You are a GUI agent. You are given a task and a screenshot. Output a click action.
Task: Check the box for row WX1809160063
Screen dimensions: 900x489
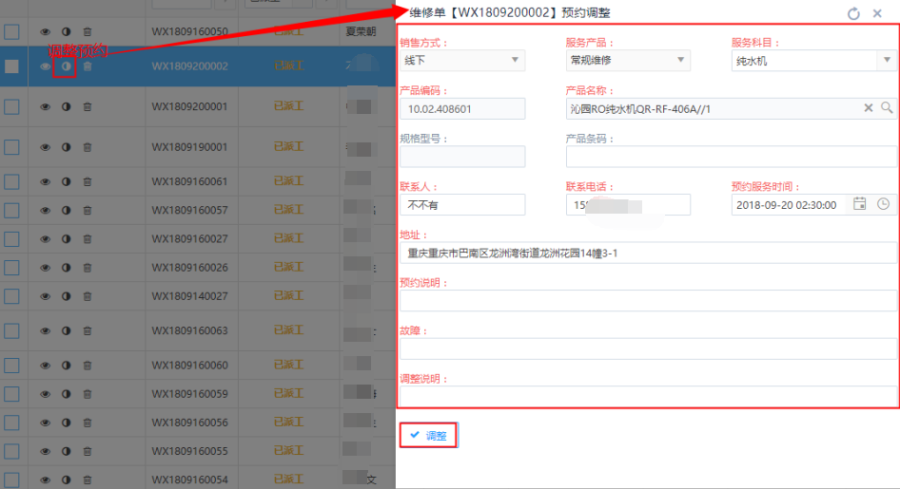click(12, 330)
